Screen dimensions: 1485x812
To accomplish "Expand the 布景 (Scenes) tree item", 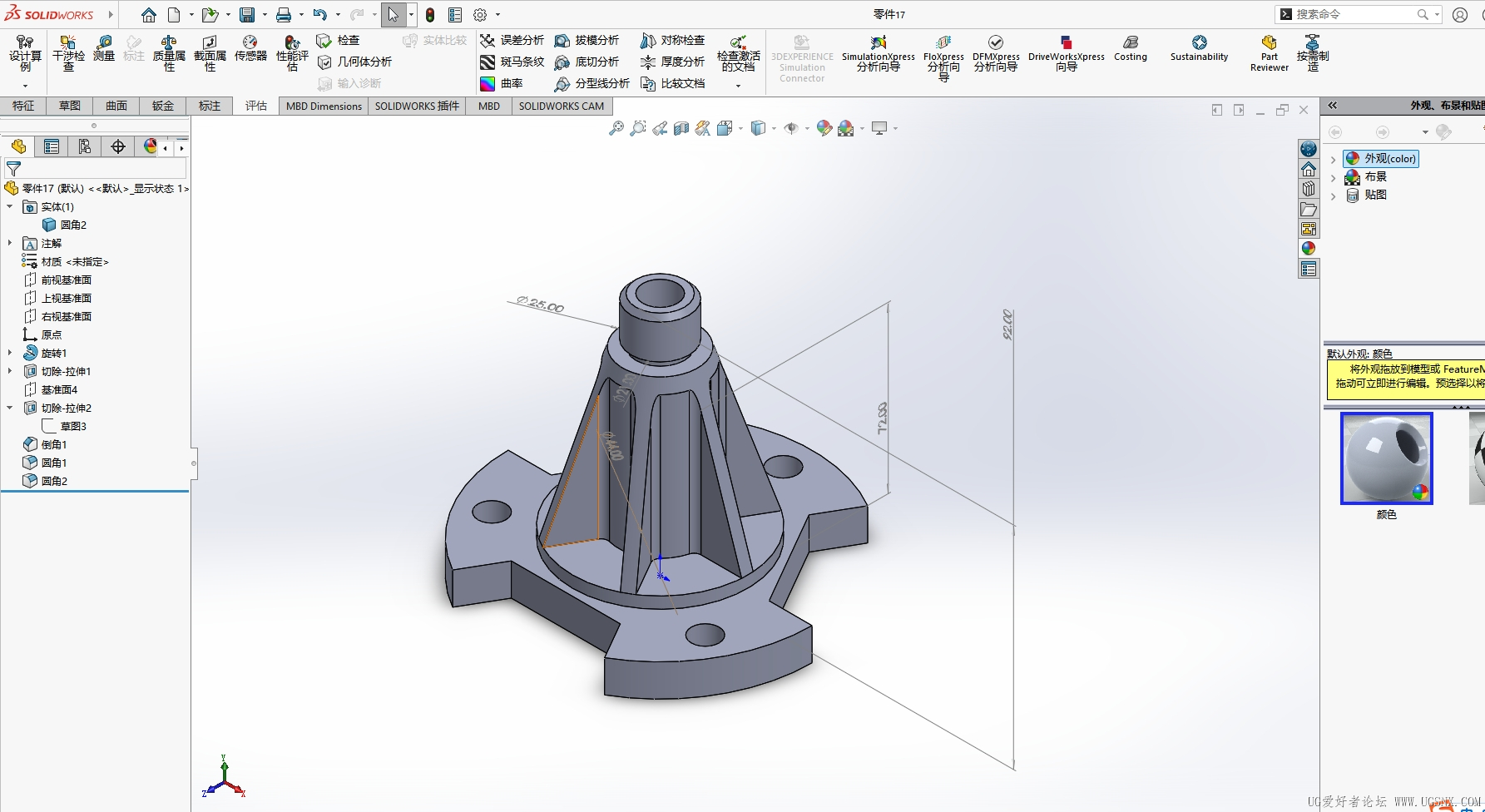I will click(x=1334, y=177).
